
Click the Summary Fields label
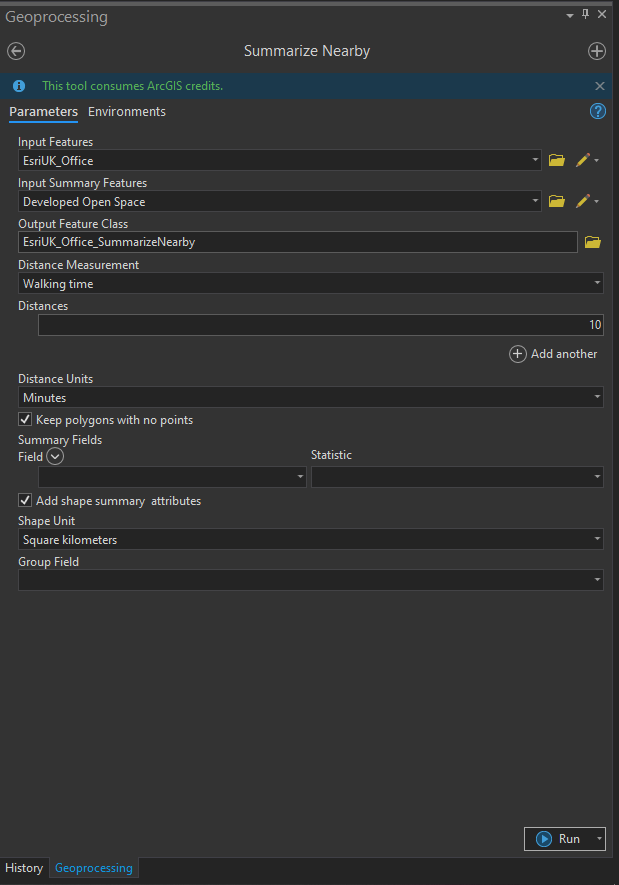(60, 440)
